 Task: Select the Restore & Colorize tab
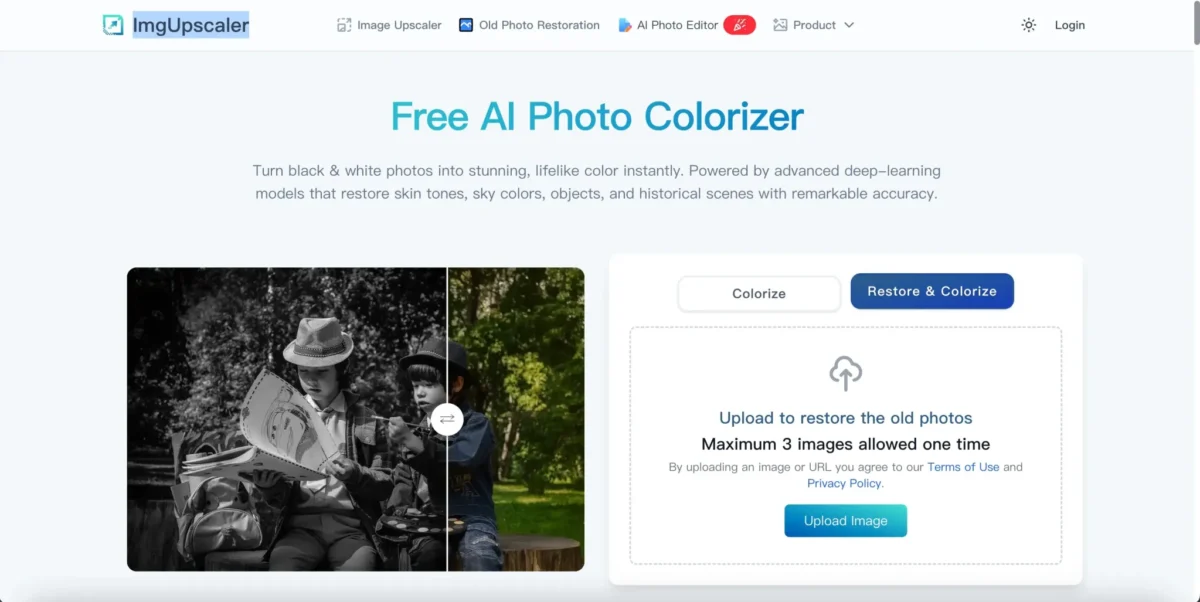[932, 291]
